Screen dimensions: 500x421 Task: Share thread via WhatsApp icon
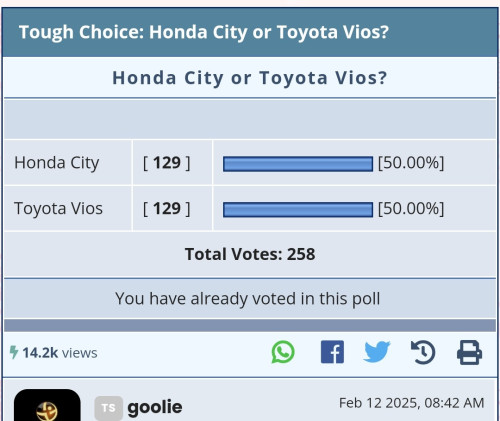click(x=283, y=352)
